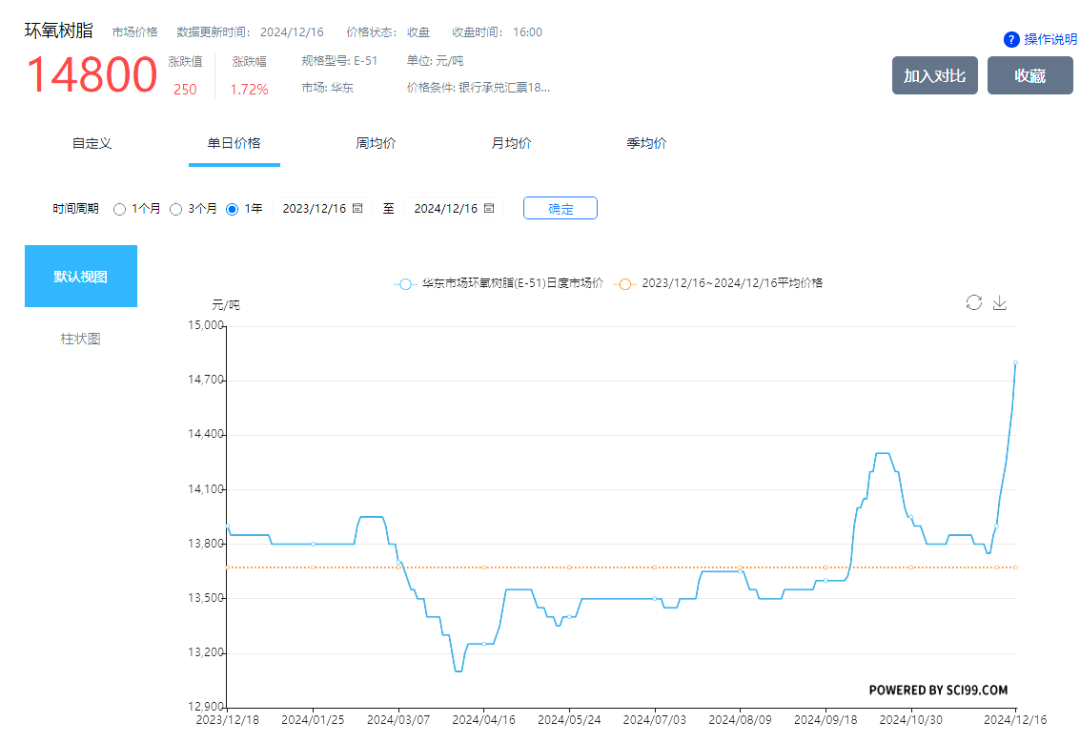1080x743 pixels.
Task: Toggle the blue 华东市场环氧树脂 legend marker
Action: [406, 284]
